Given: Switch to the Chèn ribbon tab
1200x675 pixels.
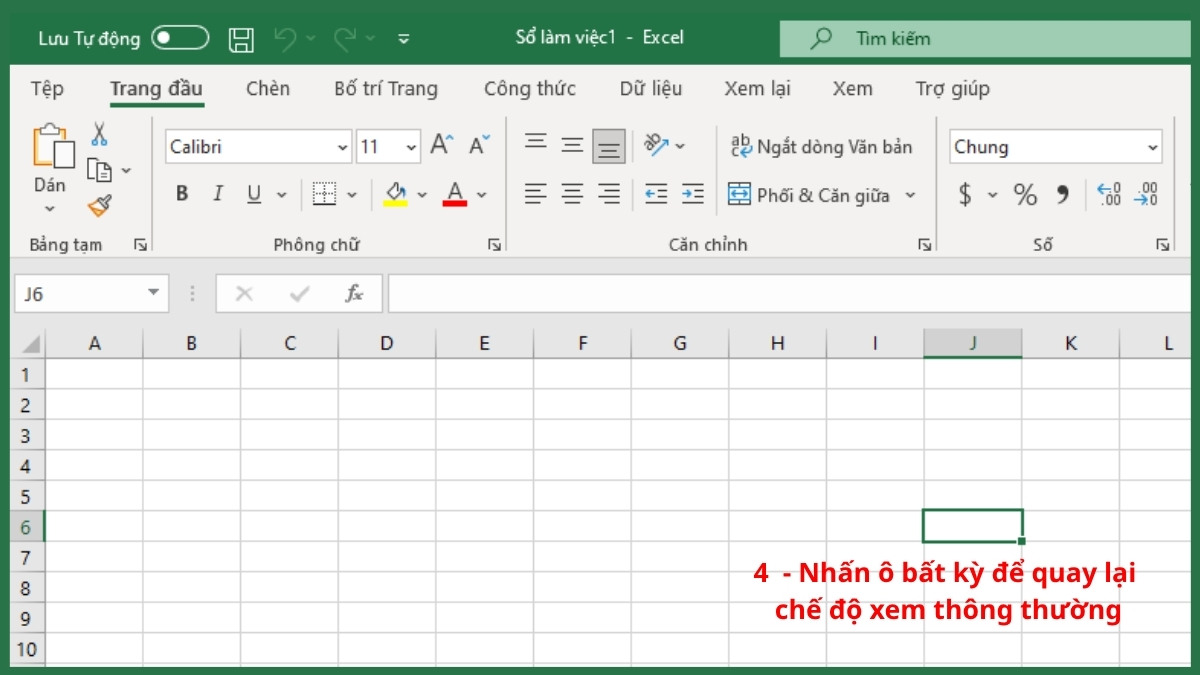Looking at the screenshot, I should point(267,89).
